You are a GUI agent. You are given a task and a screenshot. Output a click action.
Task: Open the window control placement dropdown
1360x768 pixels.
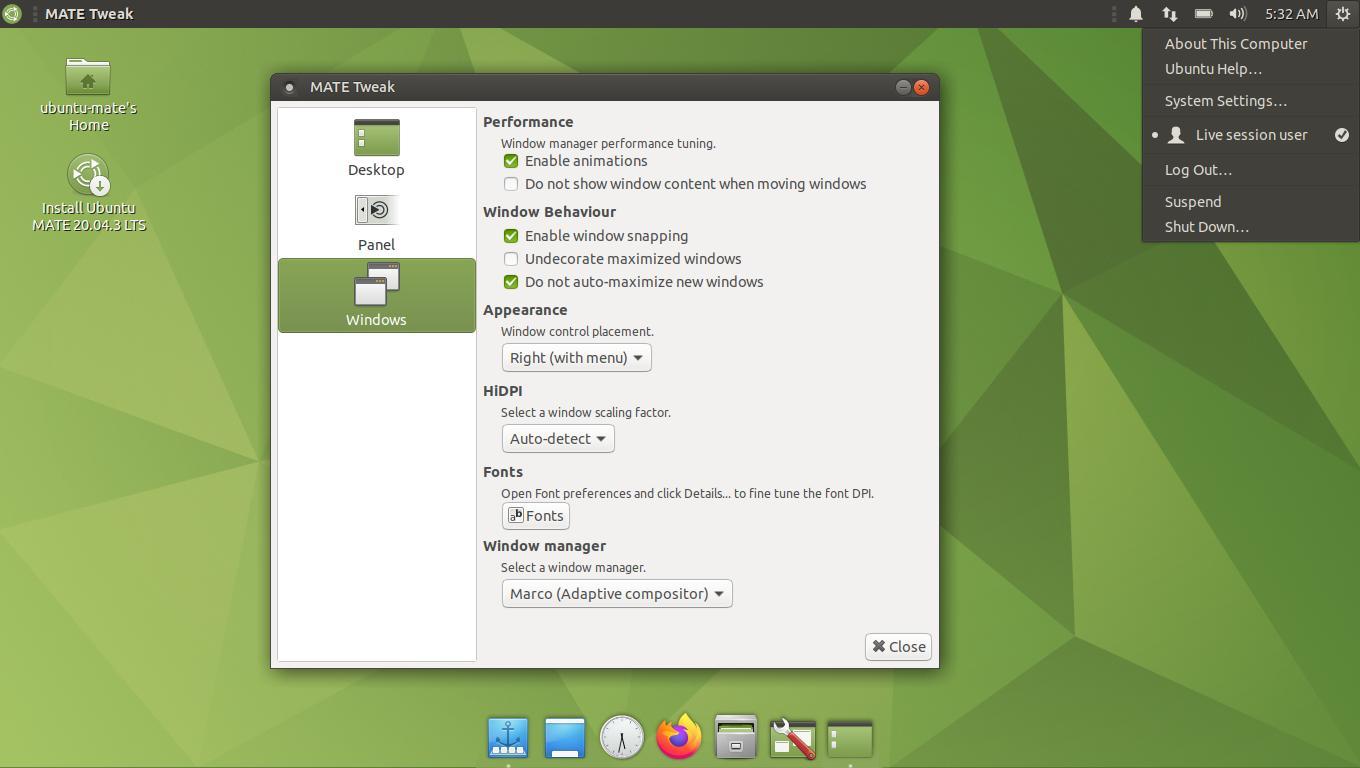point(576,357)
